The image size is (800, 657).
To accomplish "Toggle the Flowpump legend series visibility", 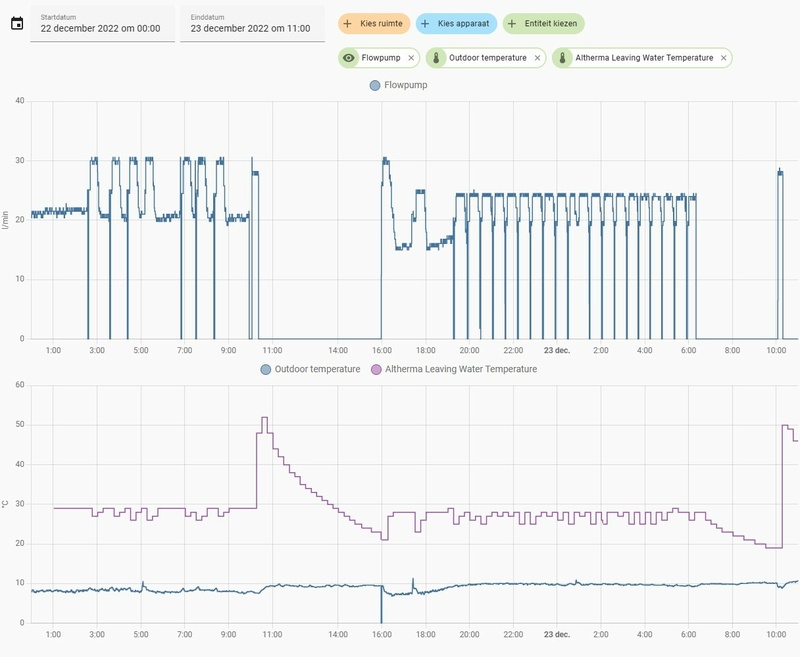I will coord(398,85).
